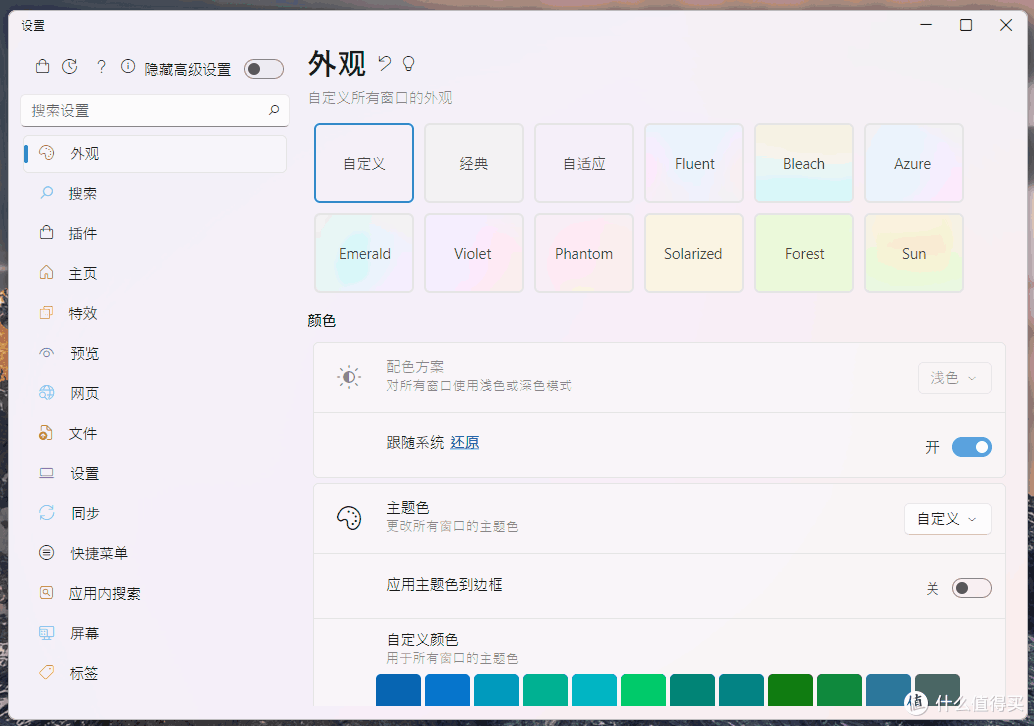Screen dimensions: 1034x726
Task: Pick the dark green custom color swatch
Action: coord(790,690)
